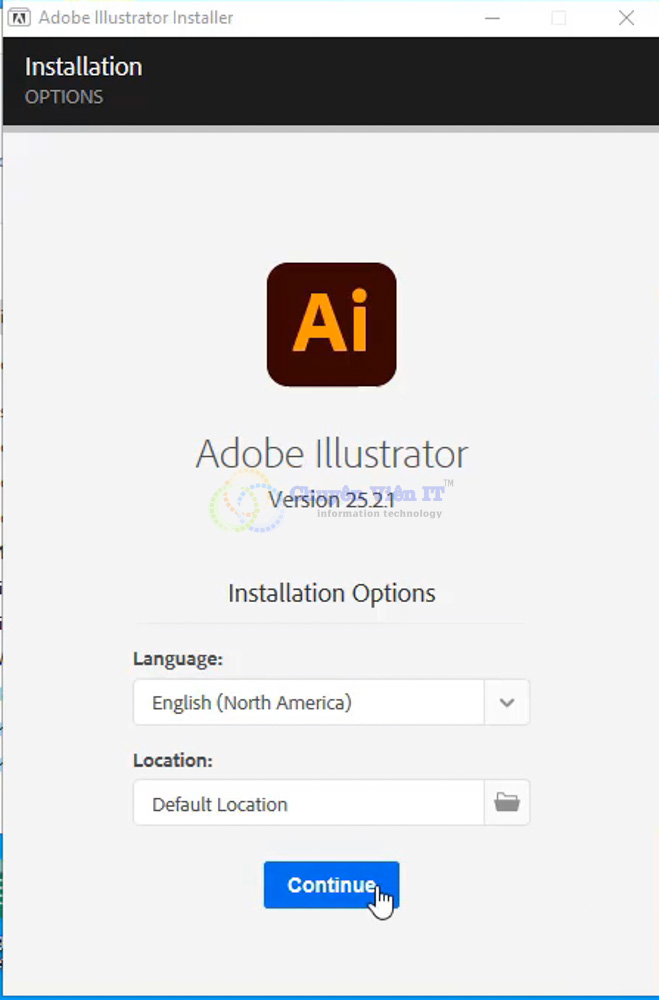Expand the Language dropdown chevron
Image resolution: width=659 pixels, height=1000 pixels.
tap(506, 702)
